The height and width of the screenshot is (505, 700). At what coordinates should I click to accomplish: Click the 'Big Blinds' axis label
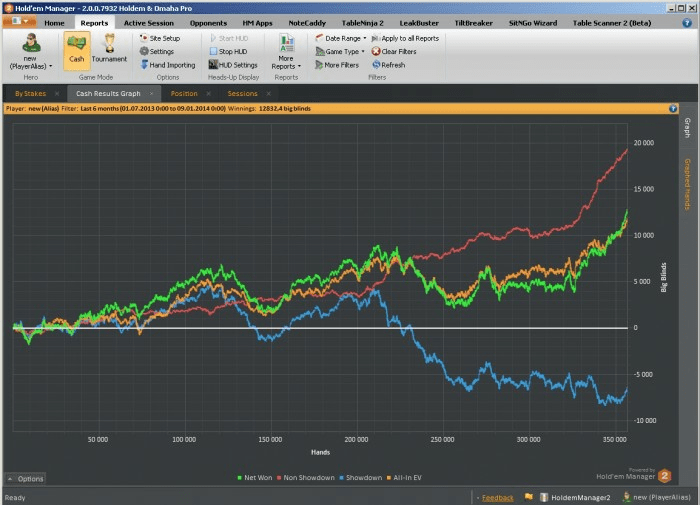click(663, 277)
